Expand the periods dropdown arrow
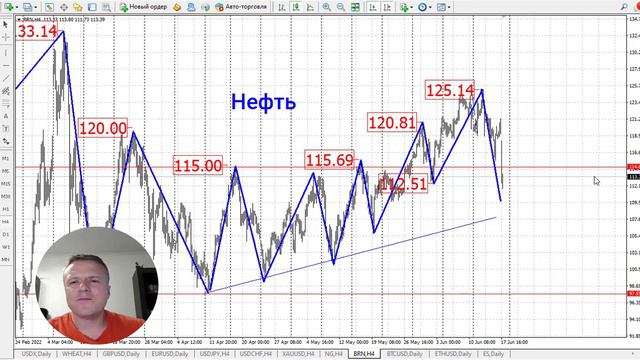Viewport: 640px width, 360px height. tap(430, 7)
